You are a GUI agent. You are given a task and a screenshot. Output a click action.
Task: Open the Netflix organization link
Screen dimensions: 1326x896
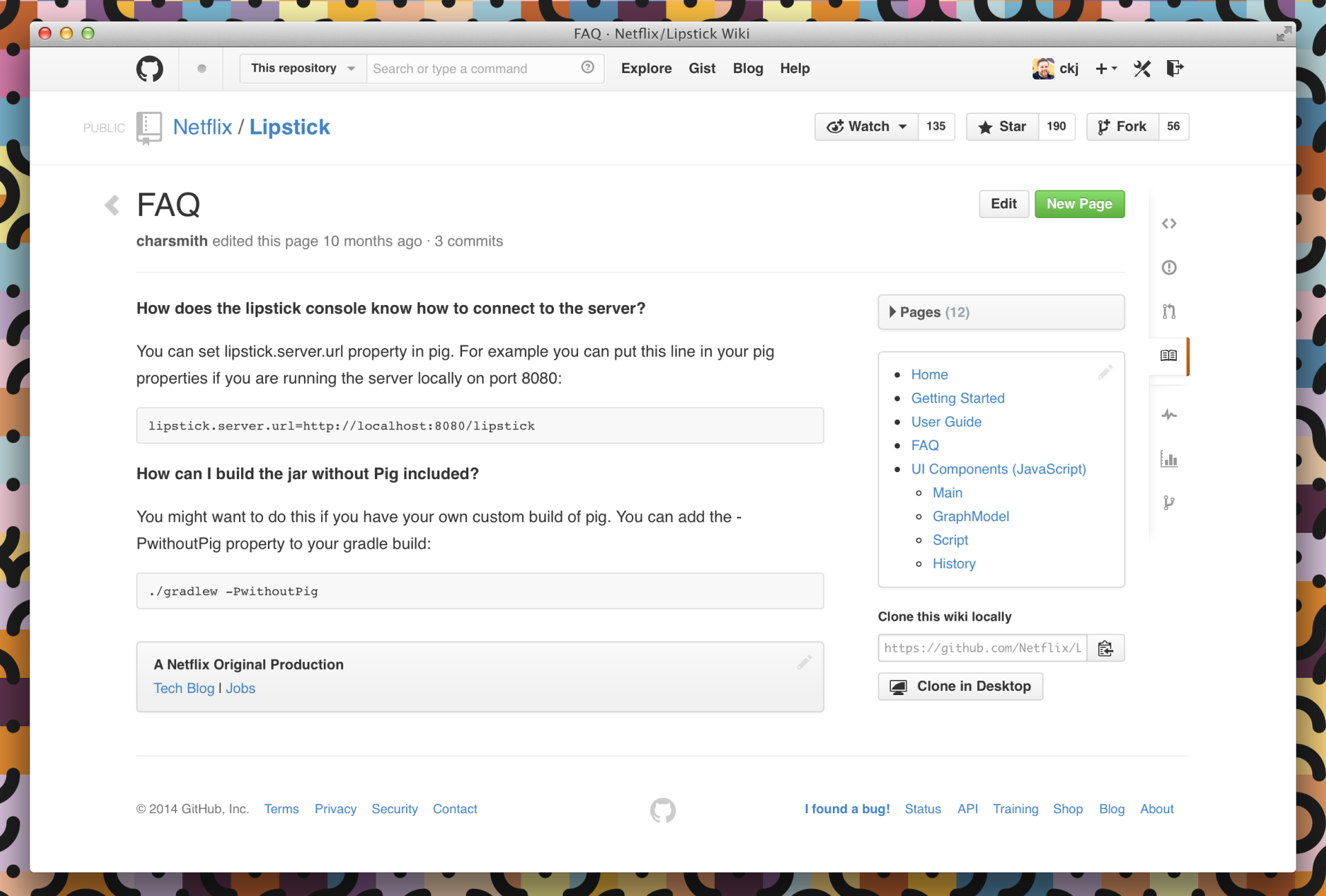(202, 127)
